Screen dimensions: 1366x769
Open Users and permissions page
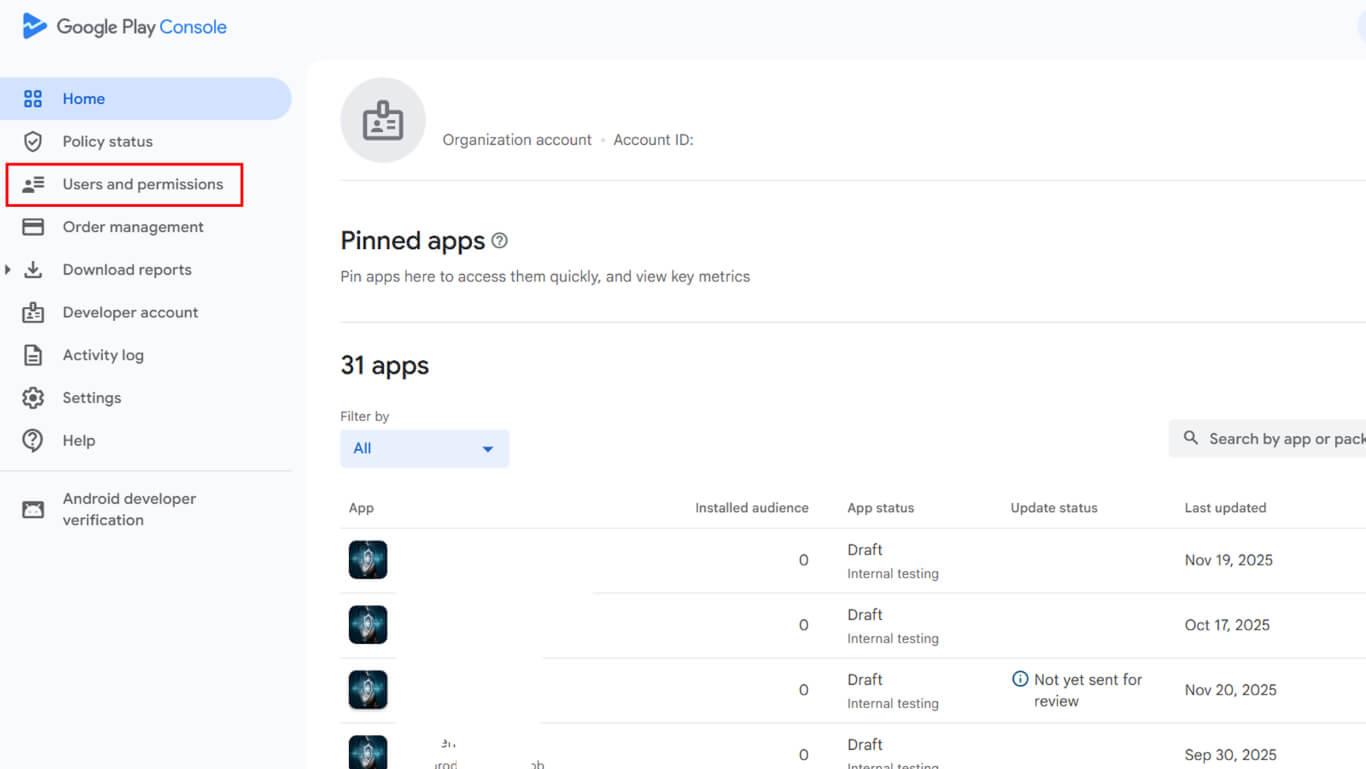[142, 185]
